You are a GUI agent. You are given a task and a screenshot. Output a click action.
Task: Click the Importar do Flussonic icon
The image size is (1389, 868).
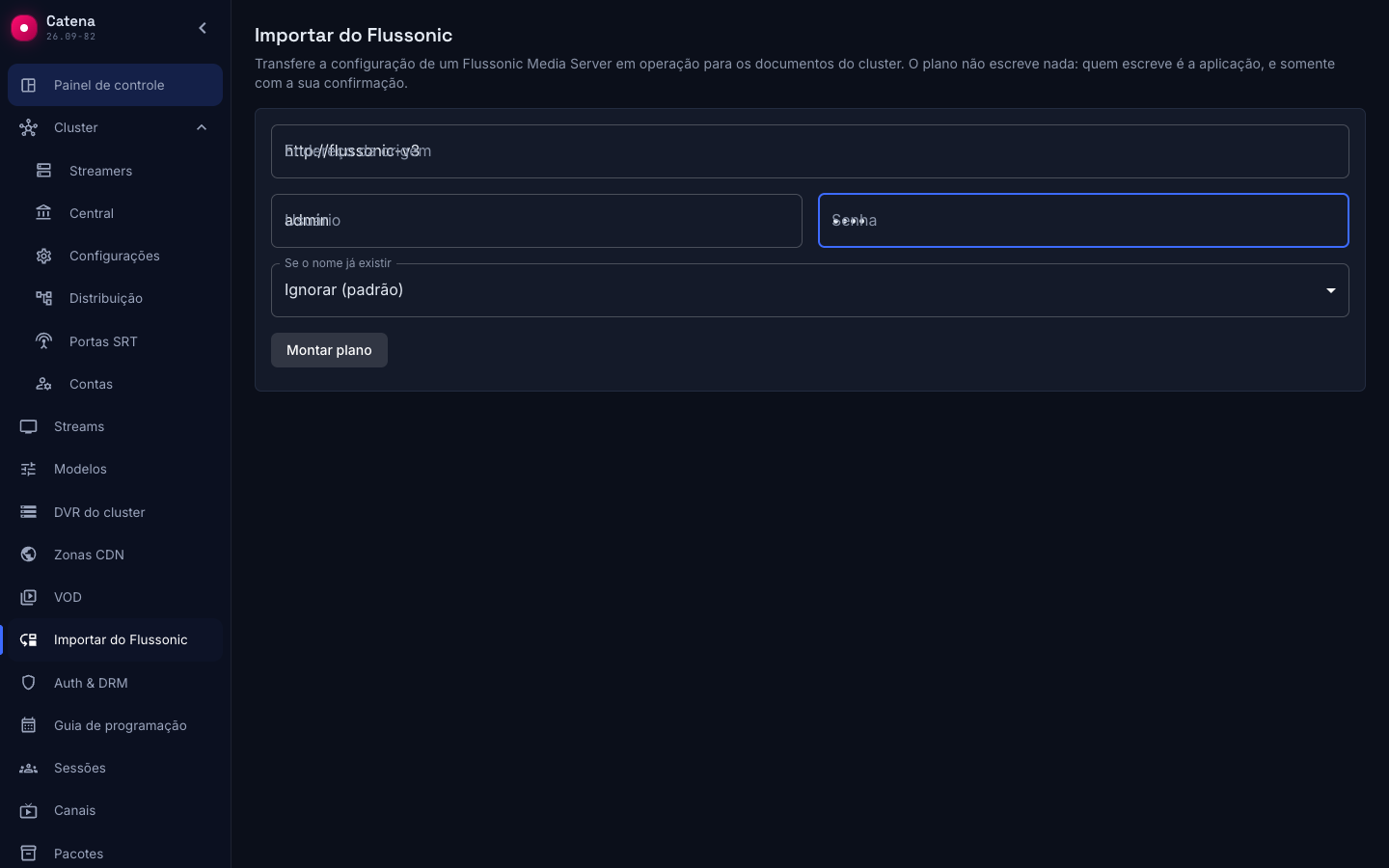(x=29, y=639)
